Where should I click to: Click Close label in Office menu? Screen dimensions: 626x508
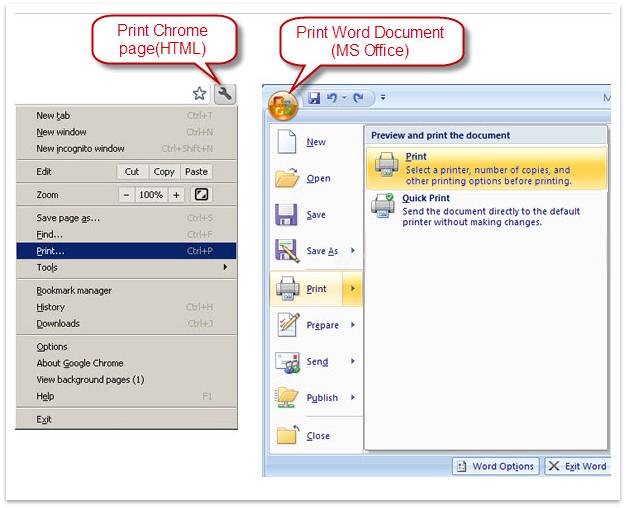(x=318, y=436)
